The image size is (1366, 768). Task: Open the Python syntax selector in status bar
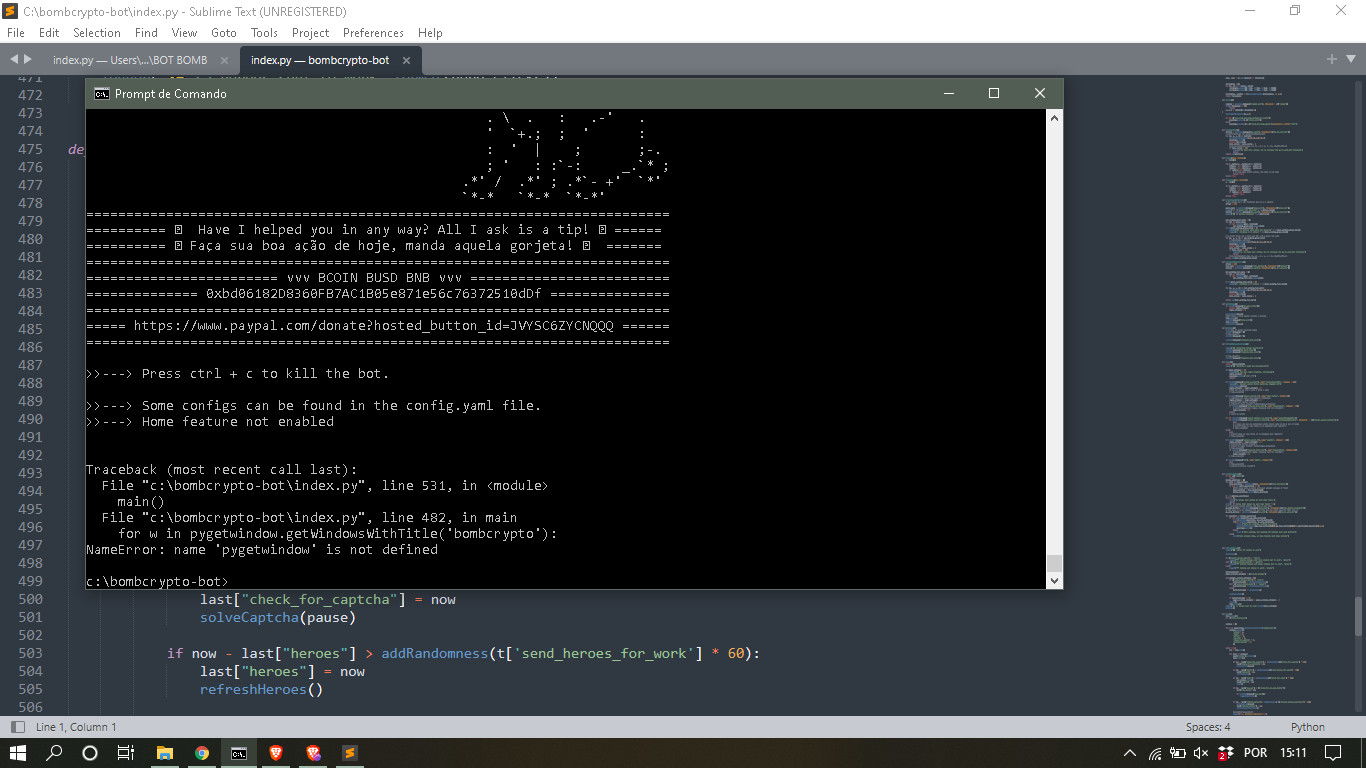click(1307, 727)
